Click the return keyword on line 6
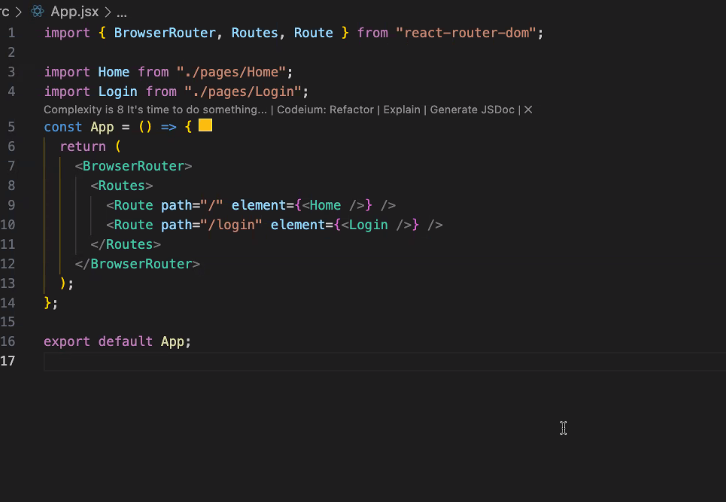This screenshot has width=726, height=502. point(82,146)
